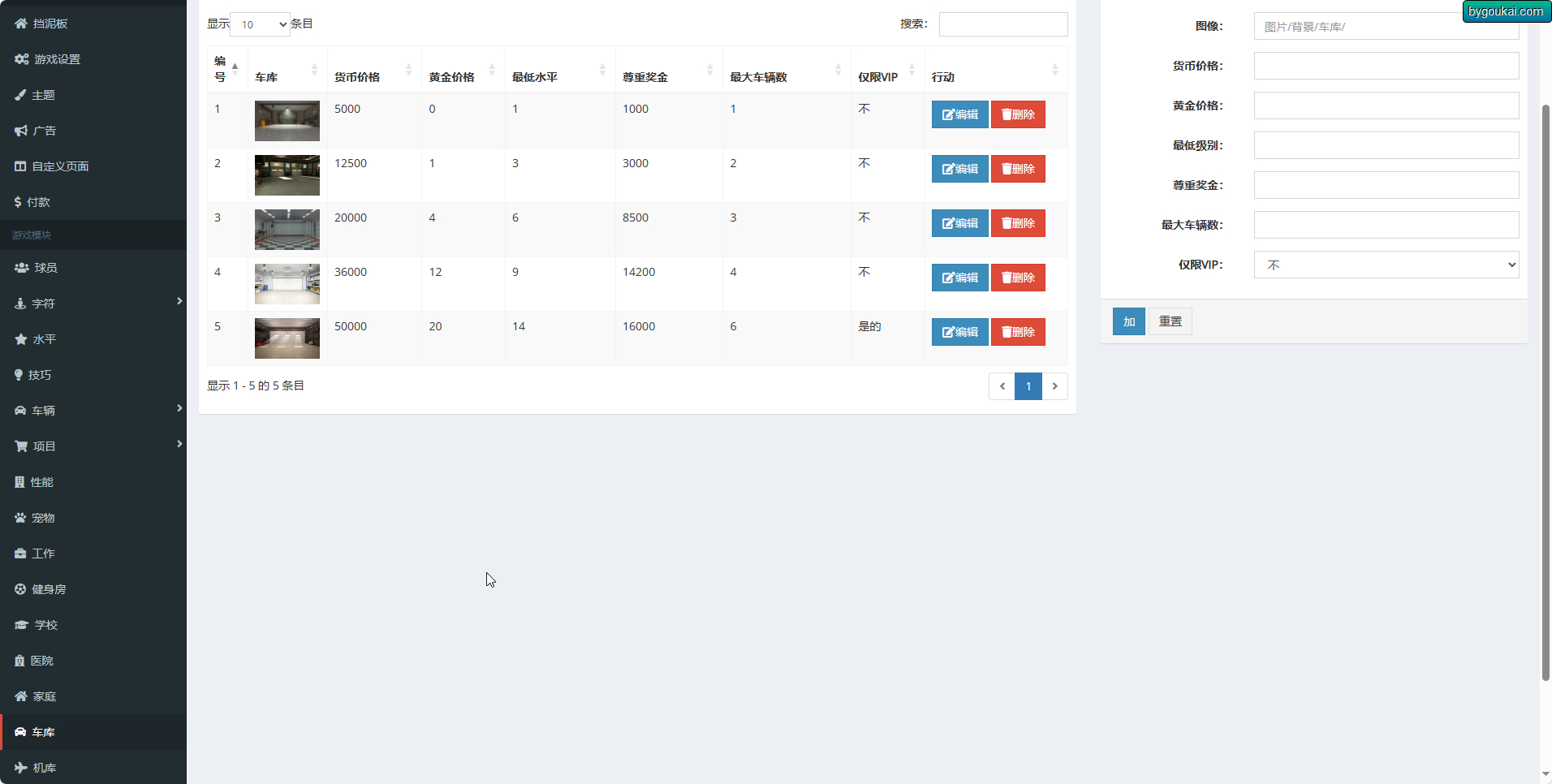Click the theme paintbrush icon
The width and height of the screenshot is (1552, 784).
21,95
